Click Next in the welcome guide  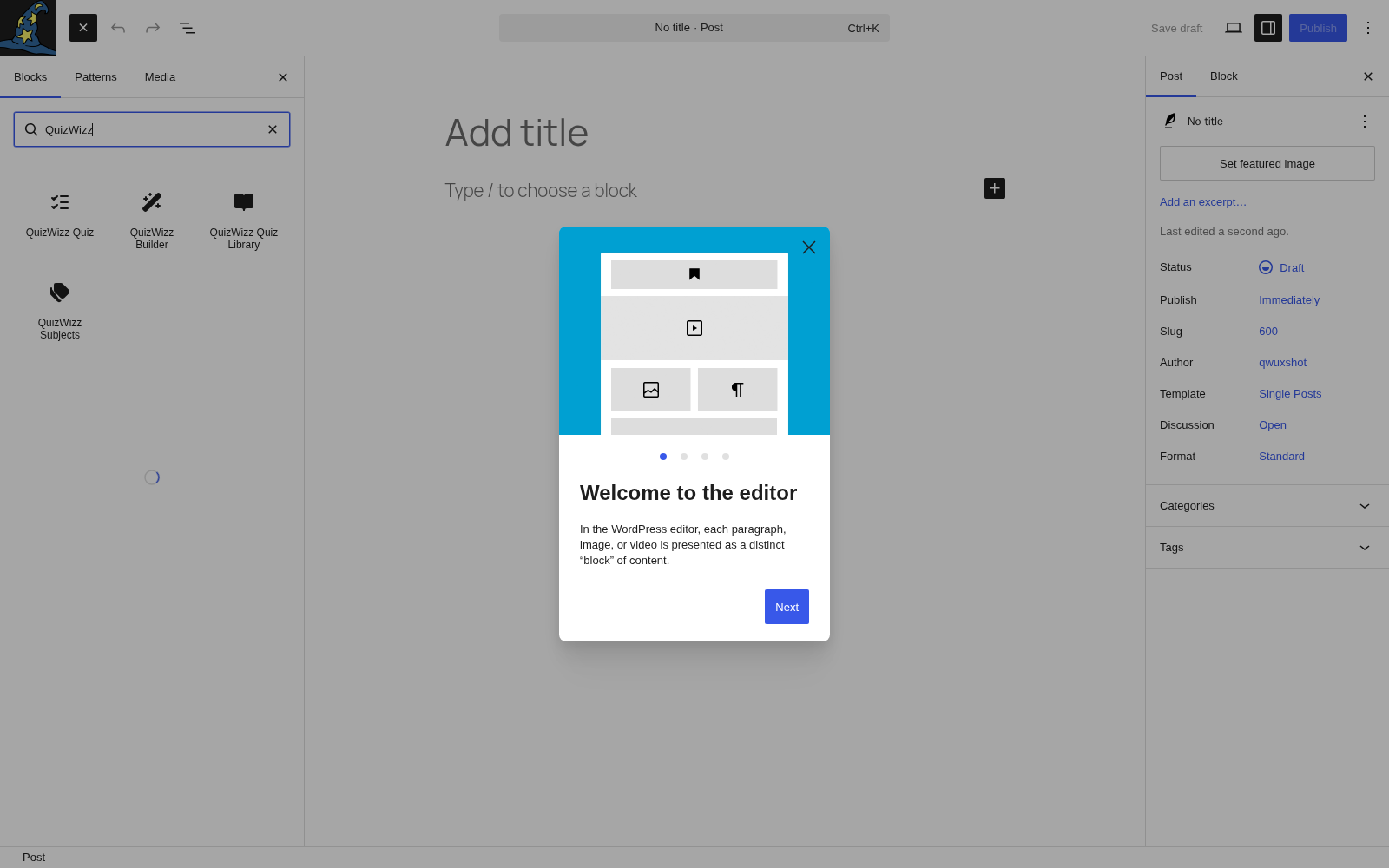coord(787,607)
